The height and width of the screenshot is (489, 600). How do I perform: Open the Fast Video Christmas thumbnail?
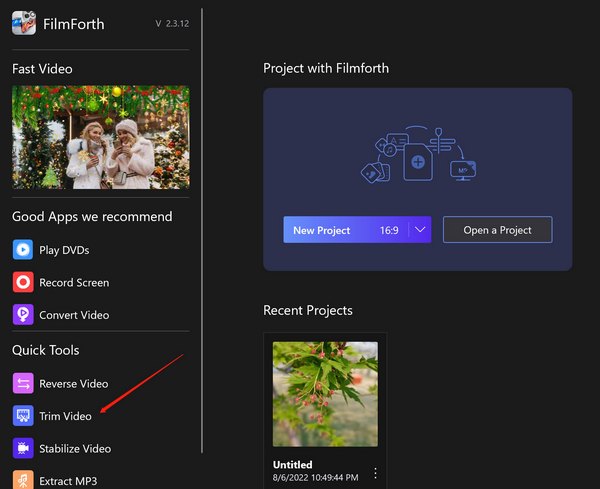(x=101, y=137)
